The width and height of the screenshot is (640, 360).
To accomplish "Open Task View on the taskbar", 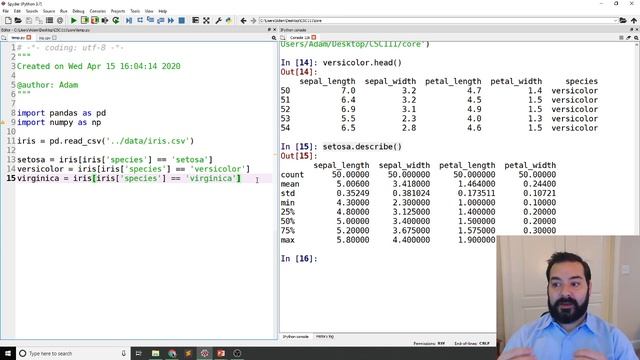I will tap(138, 353).
